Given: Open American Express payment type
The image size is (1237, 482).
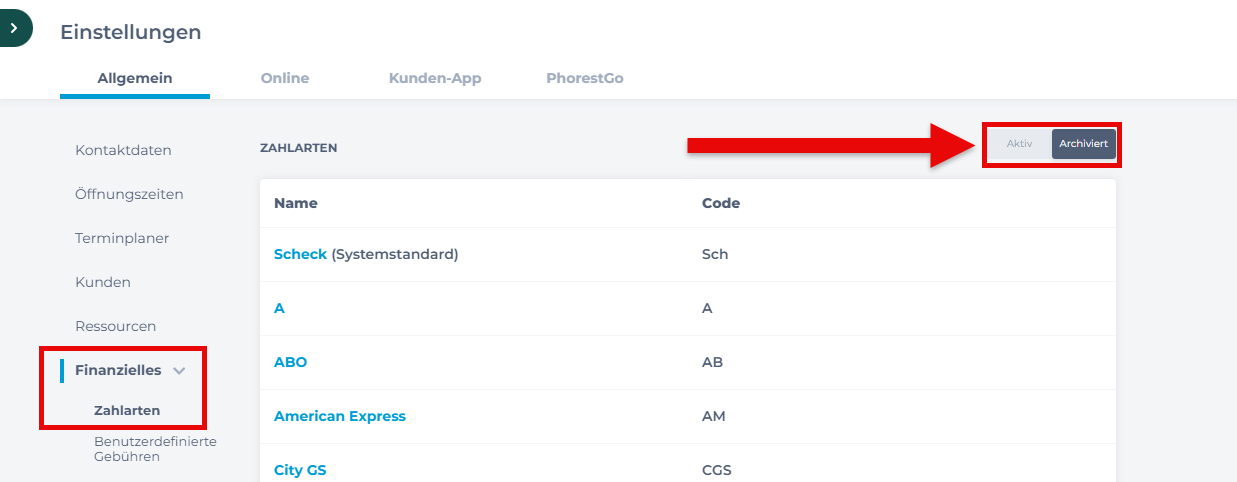Looking at the screenshot, I should [340, 416].
